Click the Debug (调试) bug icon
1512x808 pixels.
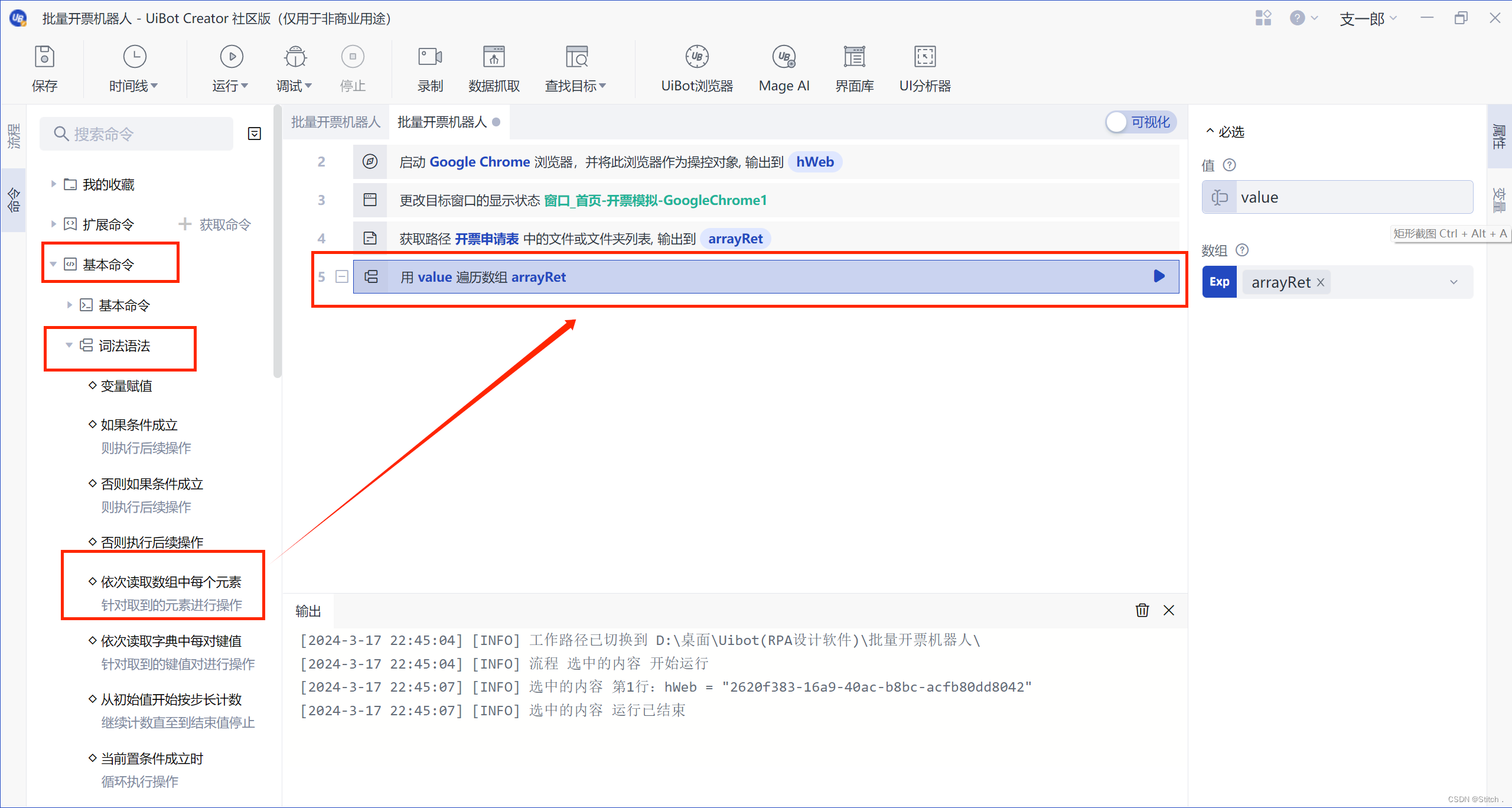pos(295,57)
